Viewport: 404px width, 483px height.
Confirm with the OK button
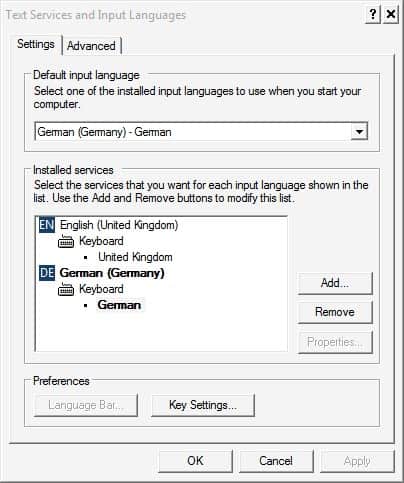195,461
